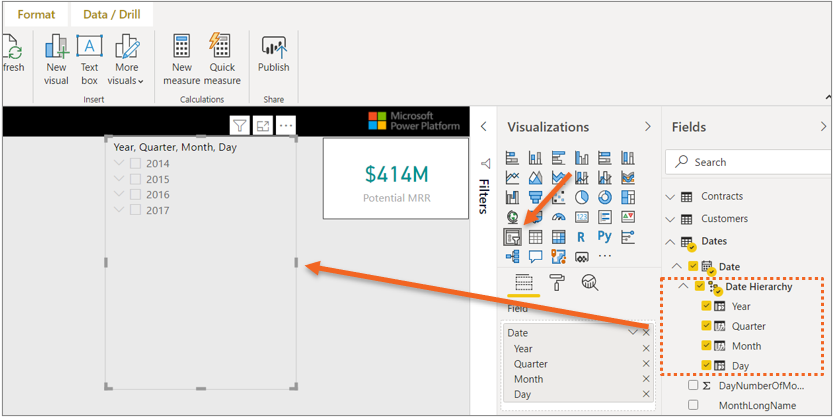Uncheck the Year hierarchy field checkbox
834x420 pixels.
(x=706, y=306)
